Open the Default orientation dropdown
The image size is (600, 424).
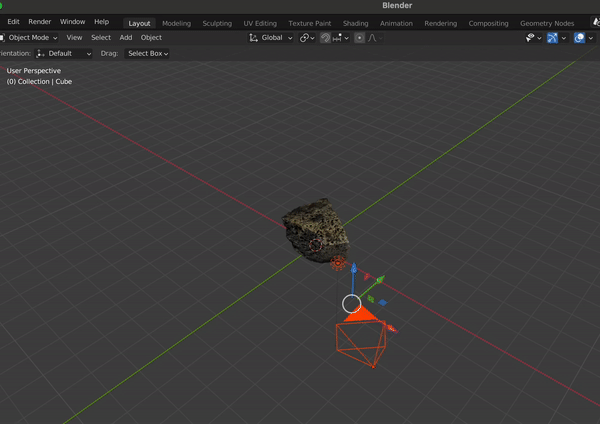tap(64, 54)
